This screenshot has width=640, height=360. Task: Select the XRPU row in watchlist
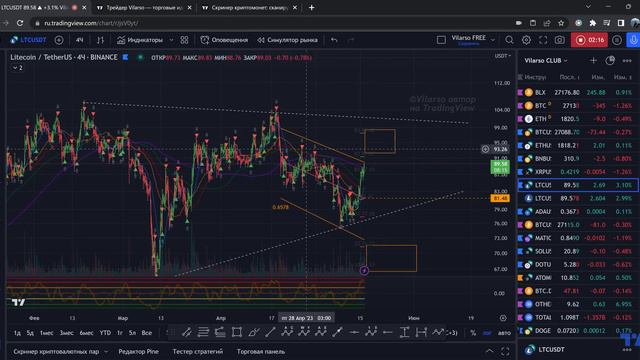(x=578, y=172)
